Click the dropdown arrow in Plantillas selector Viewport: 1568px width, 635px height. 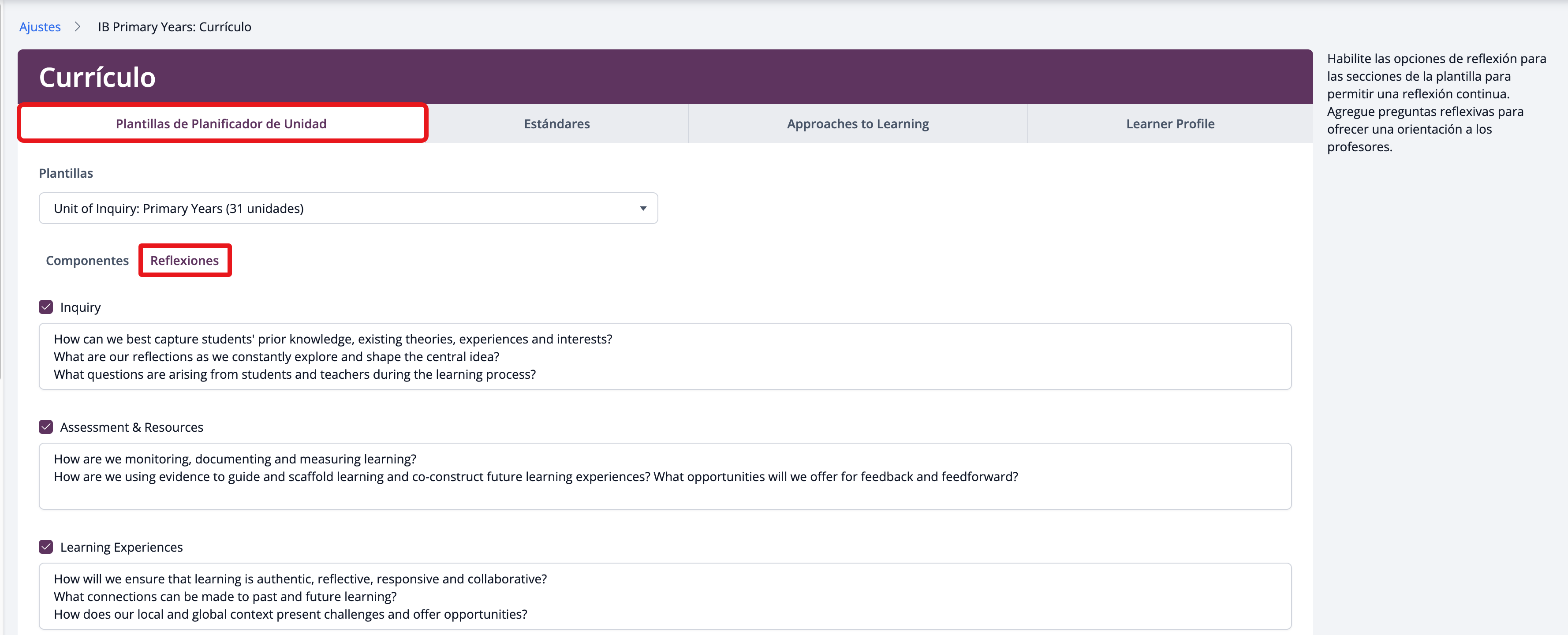[642, 208]
